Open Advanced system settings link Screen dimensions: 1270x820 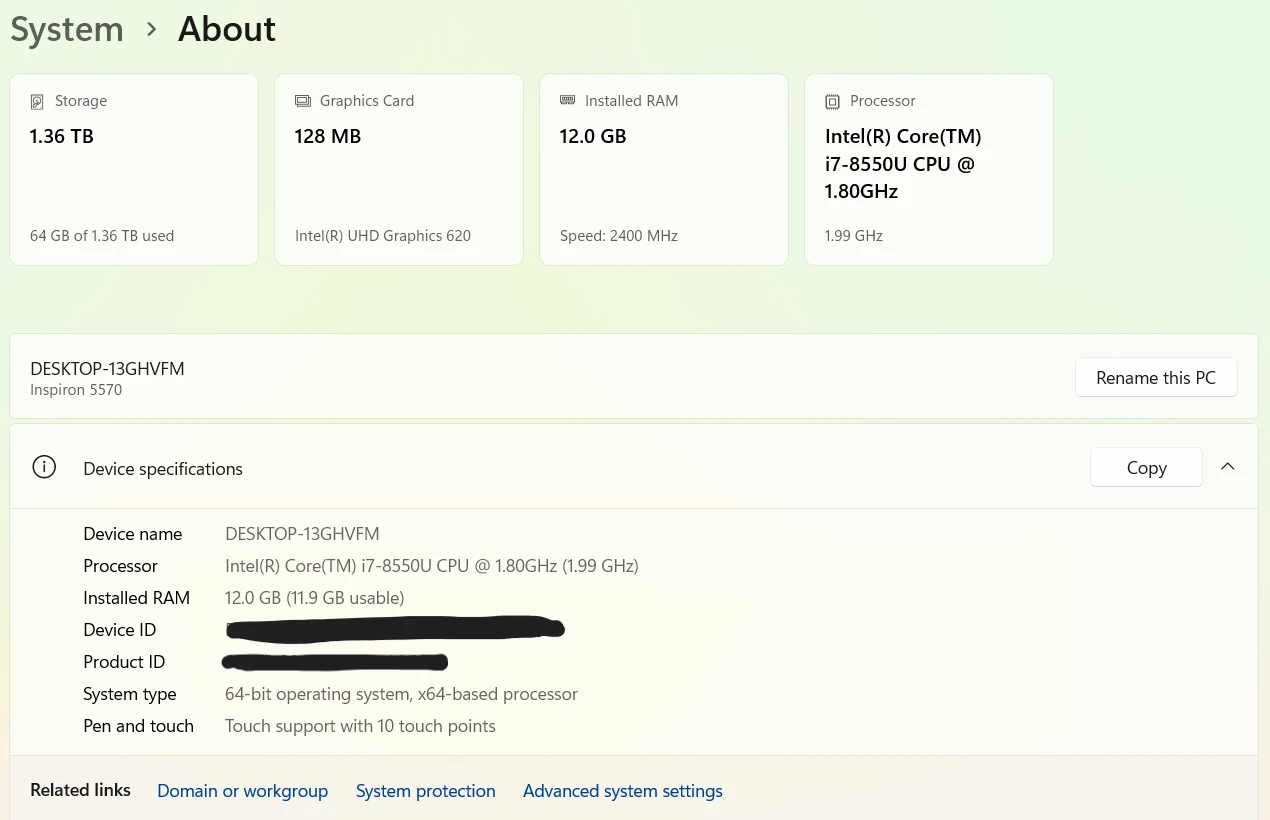click(x=623, y=791)
